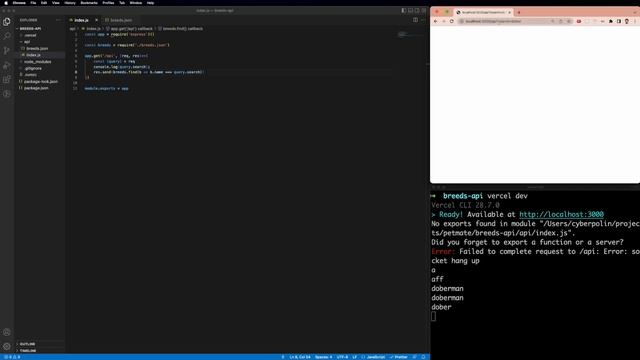Open the browser extensions puzzle icon
The height and width of the screenshot is (360, 640).
pyautogui.click(x=611, y=21)
